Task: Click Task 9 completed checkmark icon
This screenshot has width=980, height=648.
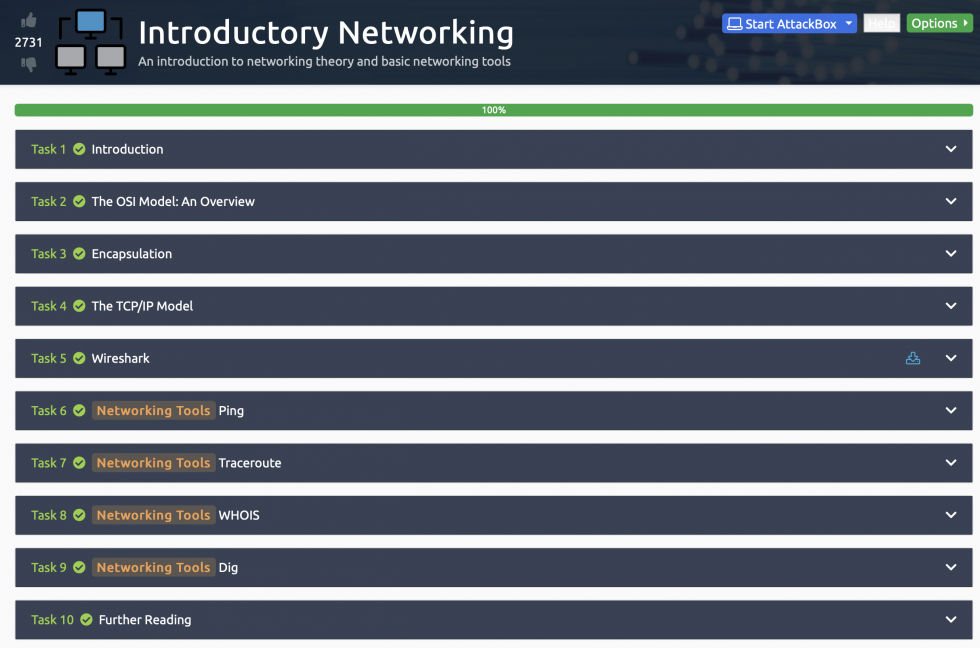Action: [x=79, y=567]
